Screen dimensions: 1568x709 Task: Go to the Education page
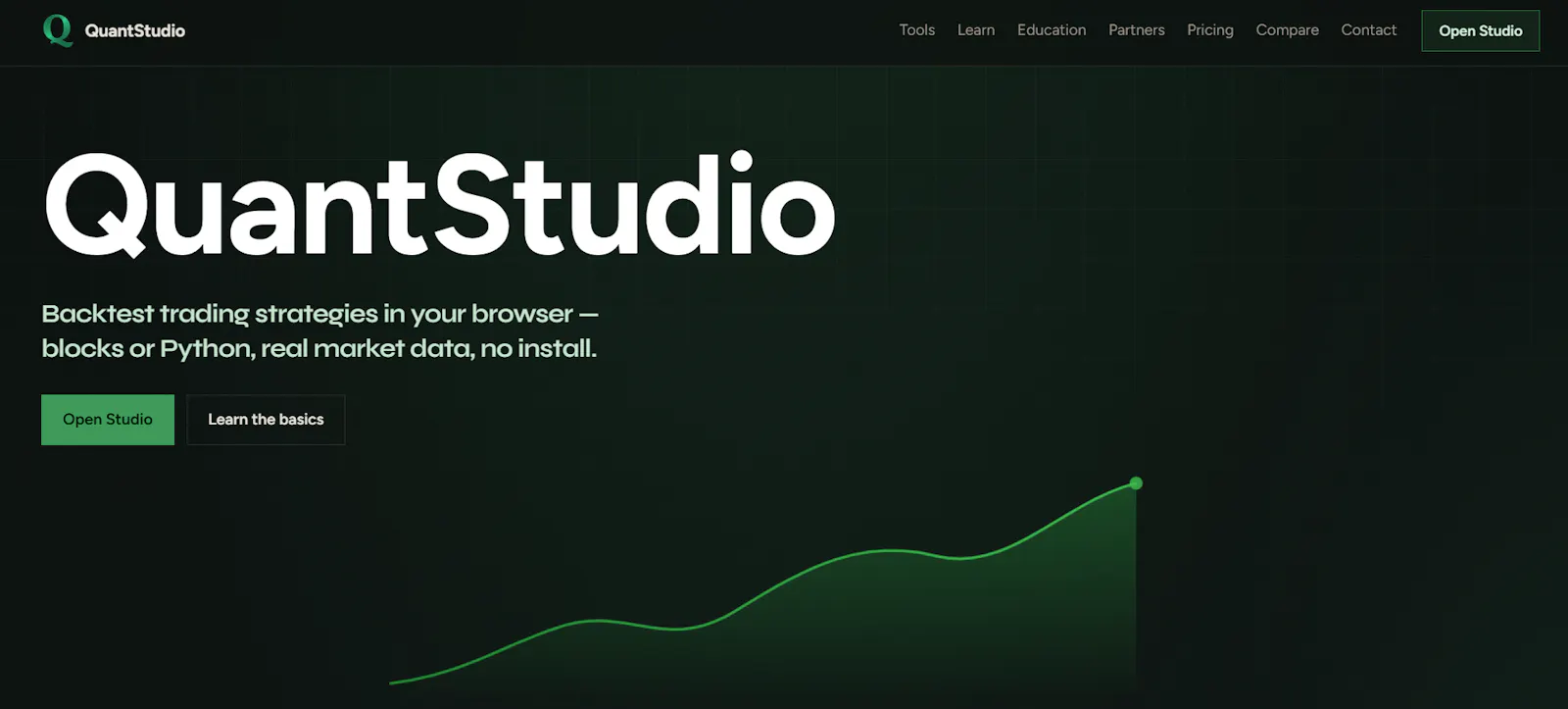[1052, 30]
